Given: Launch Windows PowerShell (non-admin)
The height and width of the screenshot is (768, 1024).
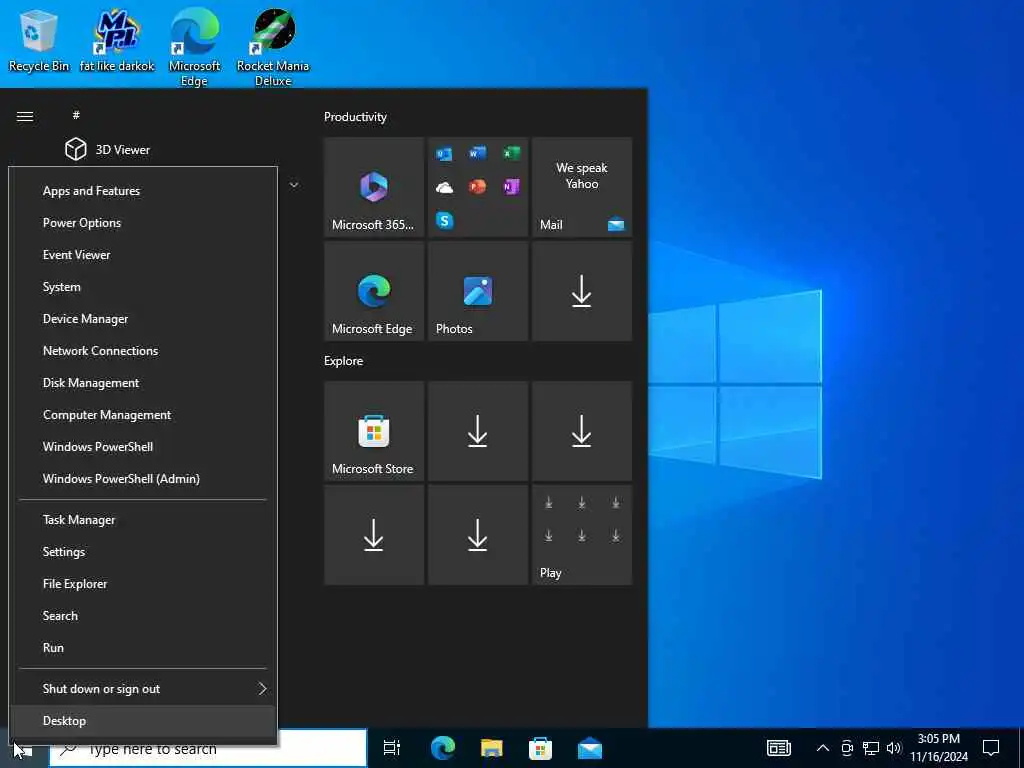Looking at the screenshot, I should pyautogui.click(x=143, y=447).
